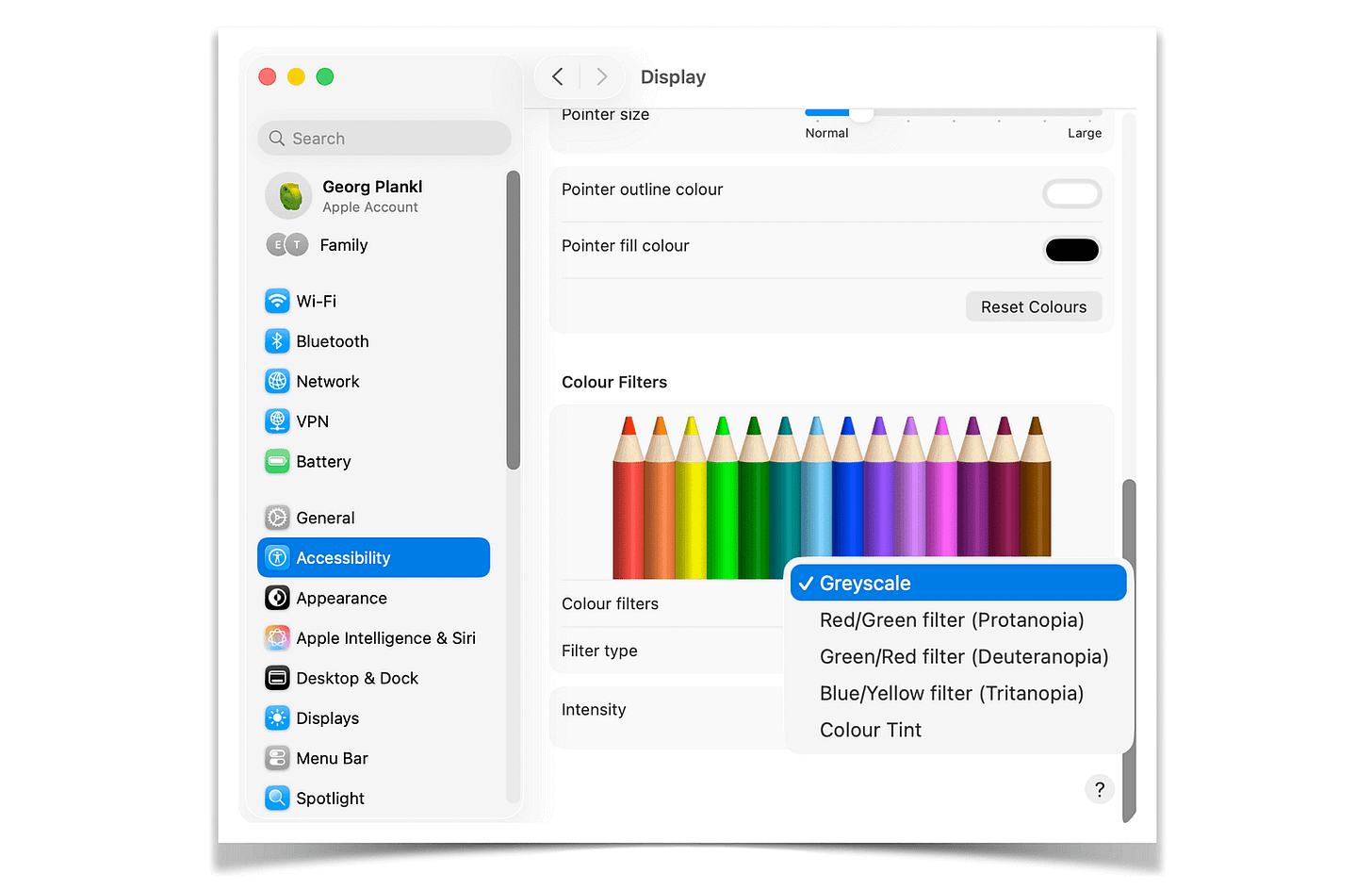
Task: Open the VPN icon in sidebar
Action: 277,421
